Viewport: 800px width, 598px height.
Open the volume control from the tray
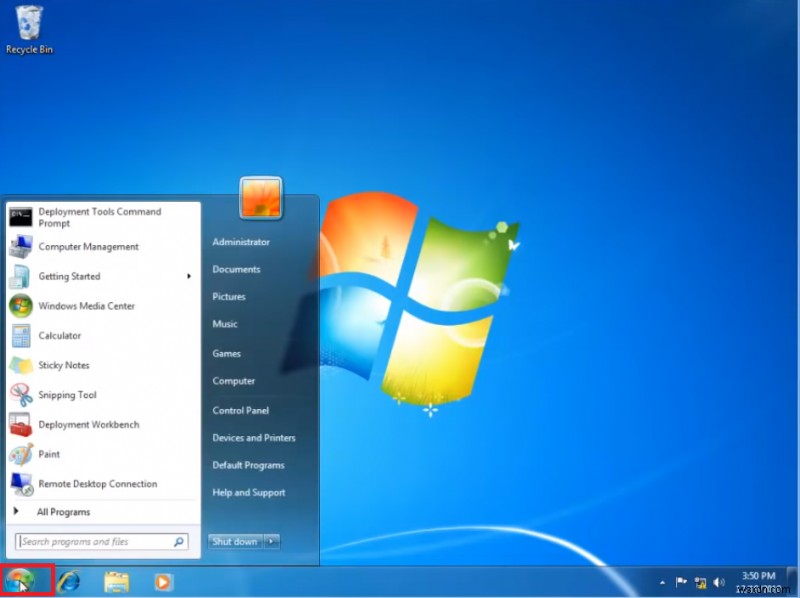(721, 580)
